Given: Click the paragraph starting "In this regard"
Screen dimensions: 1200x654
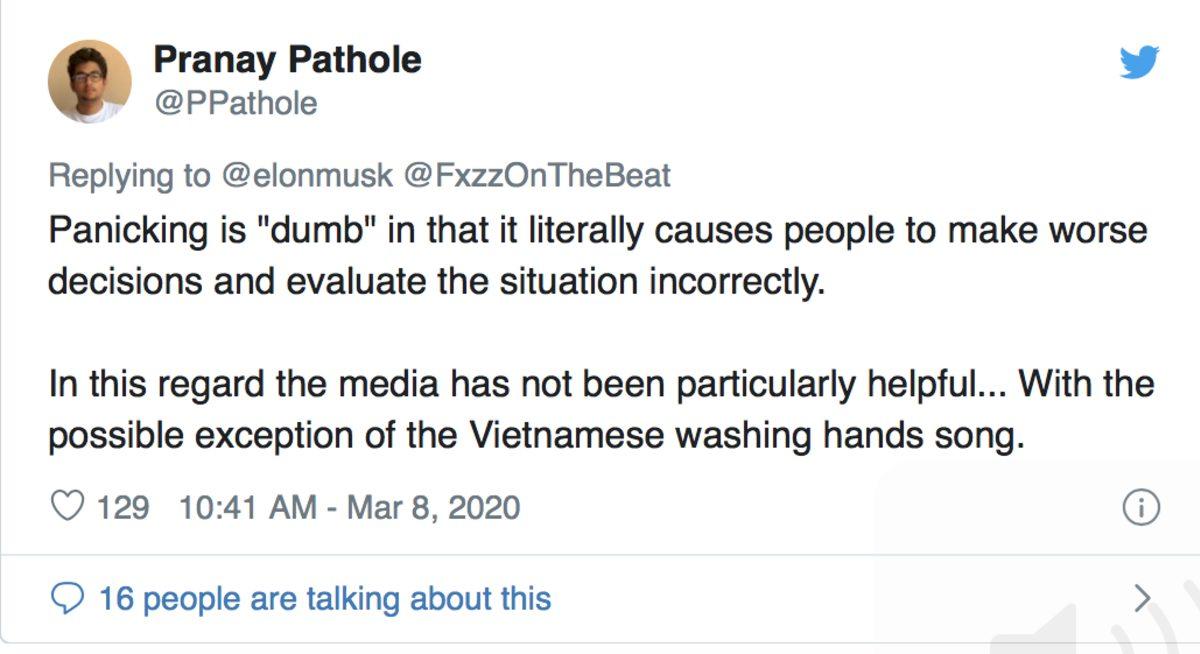Looking at the screenshot, I should 601,410.
